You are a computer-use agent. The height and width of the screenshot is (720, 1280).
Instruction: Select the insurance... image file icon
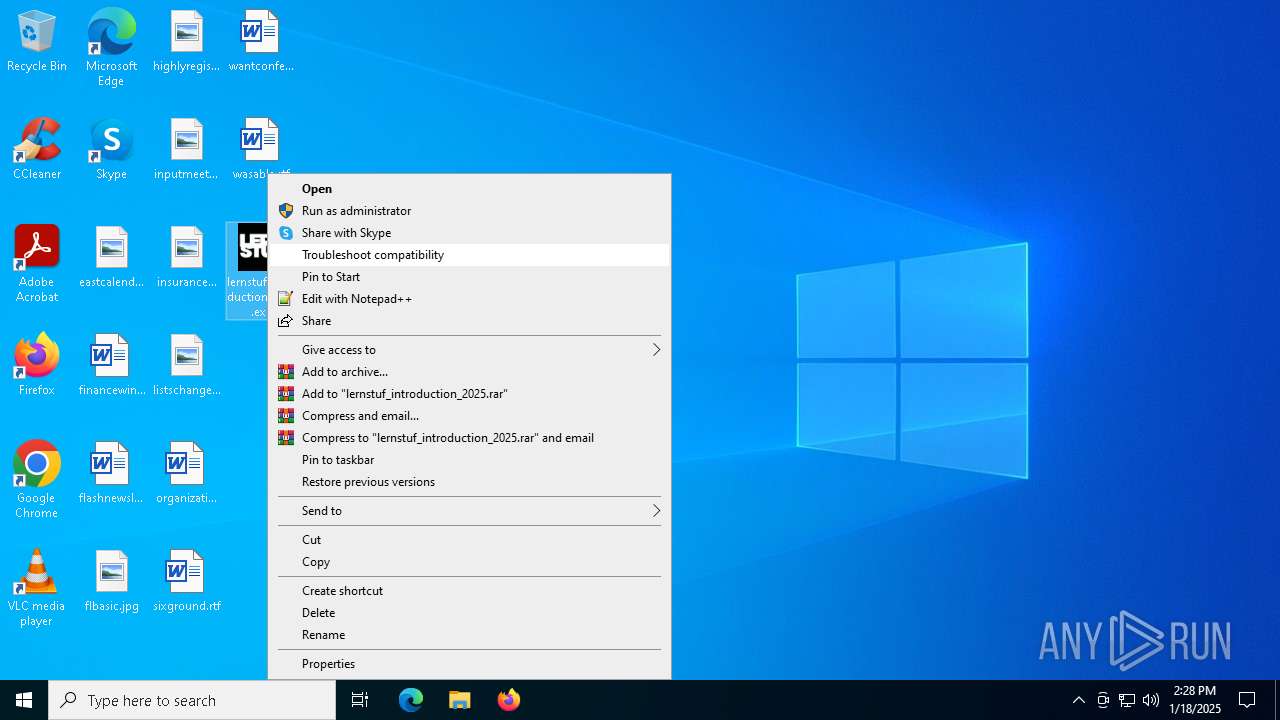pyautogui.click(x=186, y=258)
